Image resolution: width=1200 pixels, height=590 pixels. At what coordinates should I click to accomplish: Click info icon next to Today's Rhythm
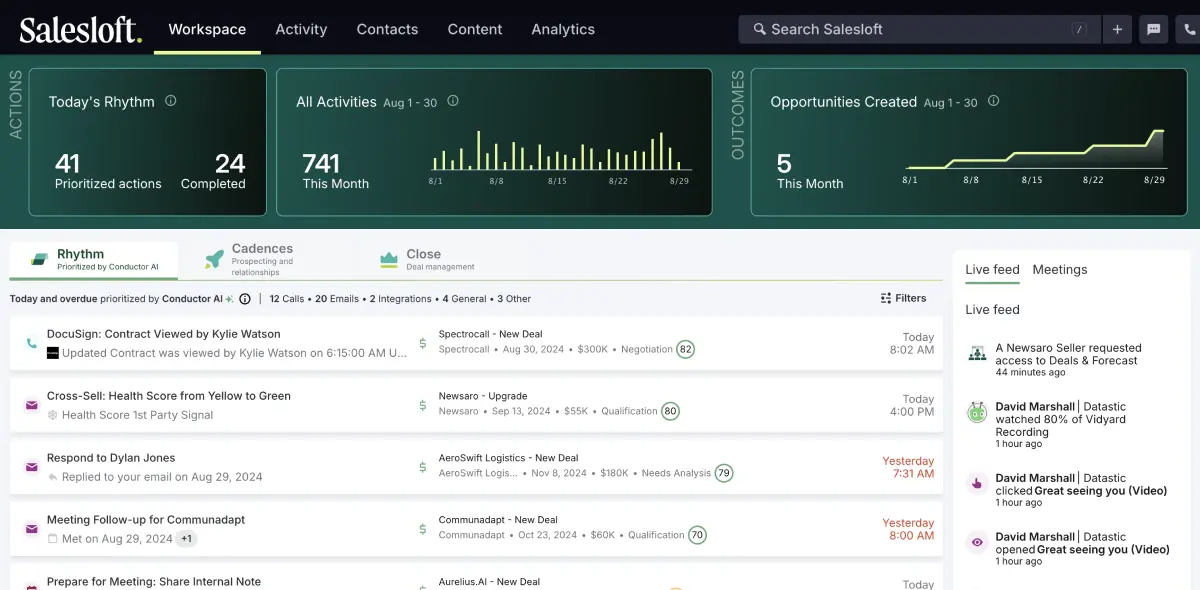point(170,101)
